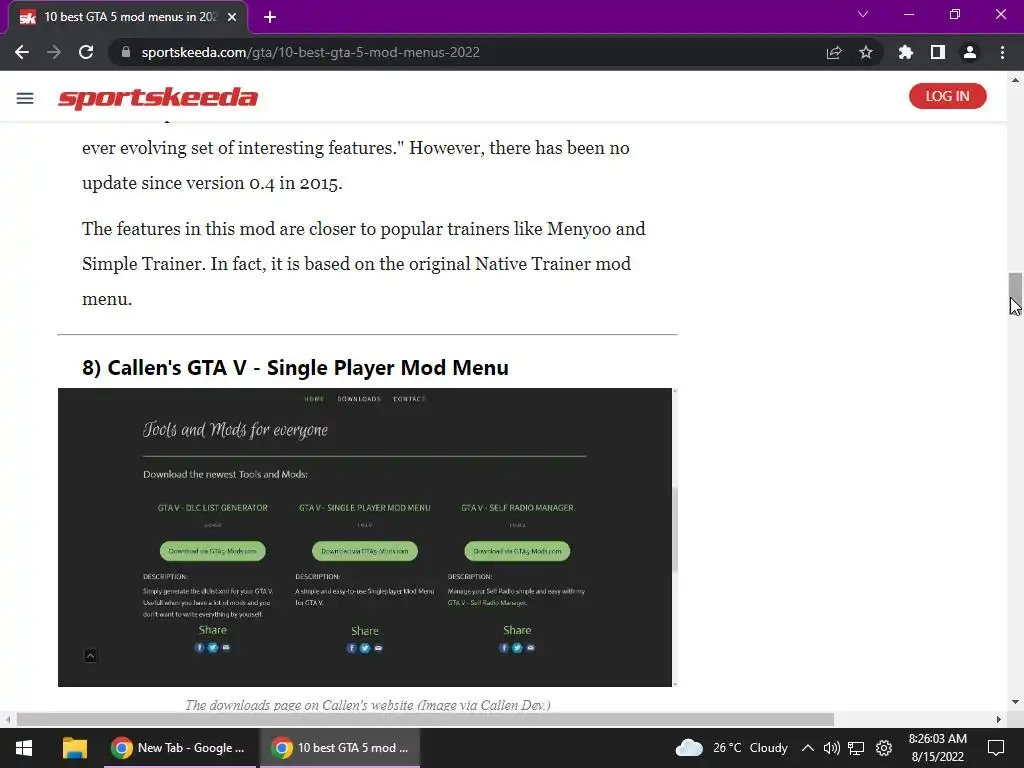The width and height of the screenshot is (1024, 768).
Task: Open the Sportskeeda hamburger menu
Action: click(x=25, y=98)
